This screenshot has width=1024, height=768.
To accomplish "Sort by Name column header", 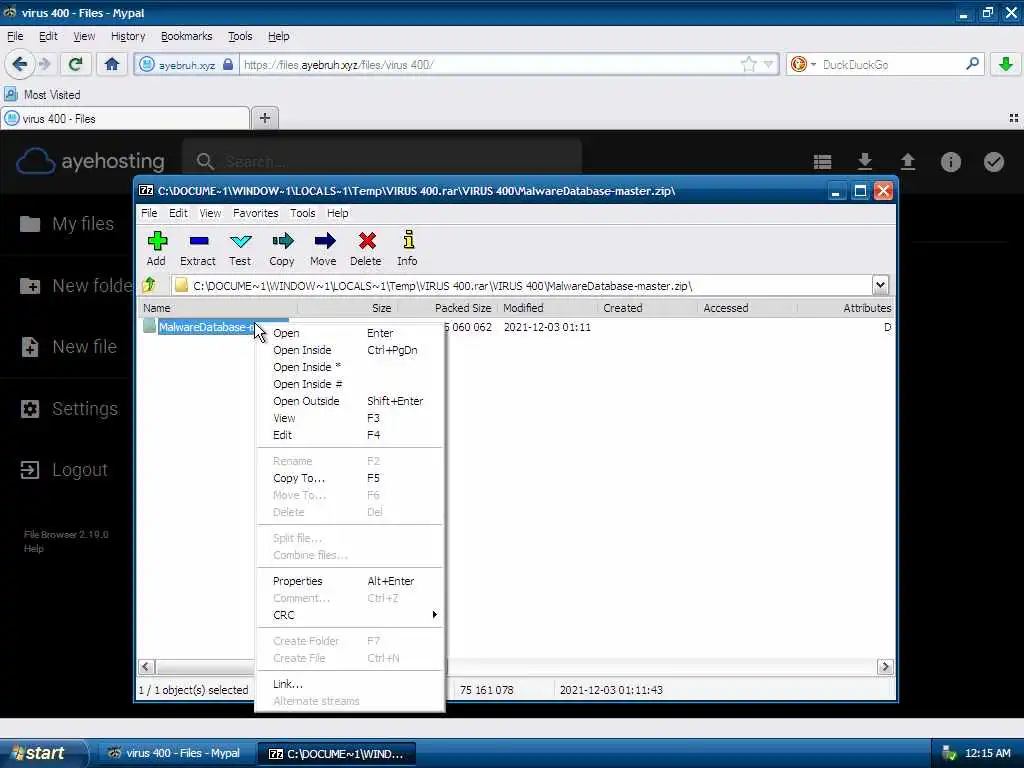I will (217, 308).
